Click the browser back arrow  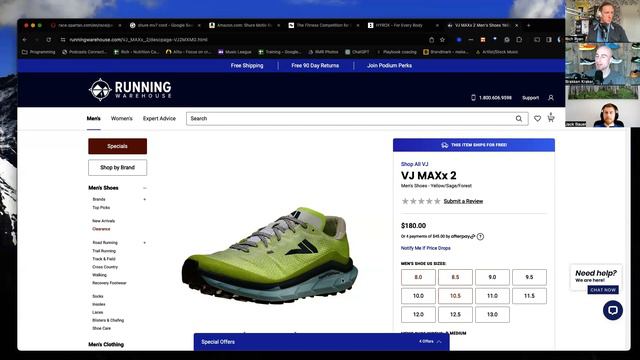pos(25,40)
